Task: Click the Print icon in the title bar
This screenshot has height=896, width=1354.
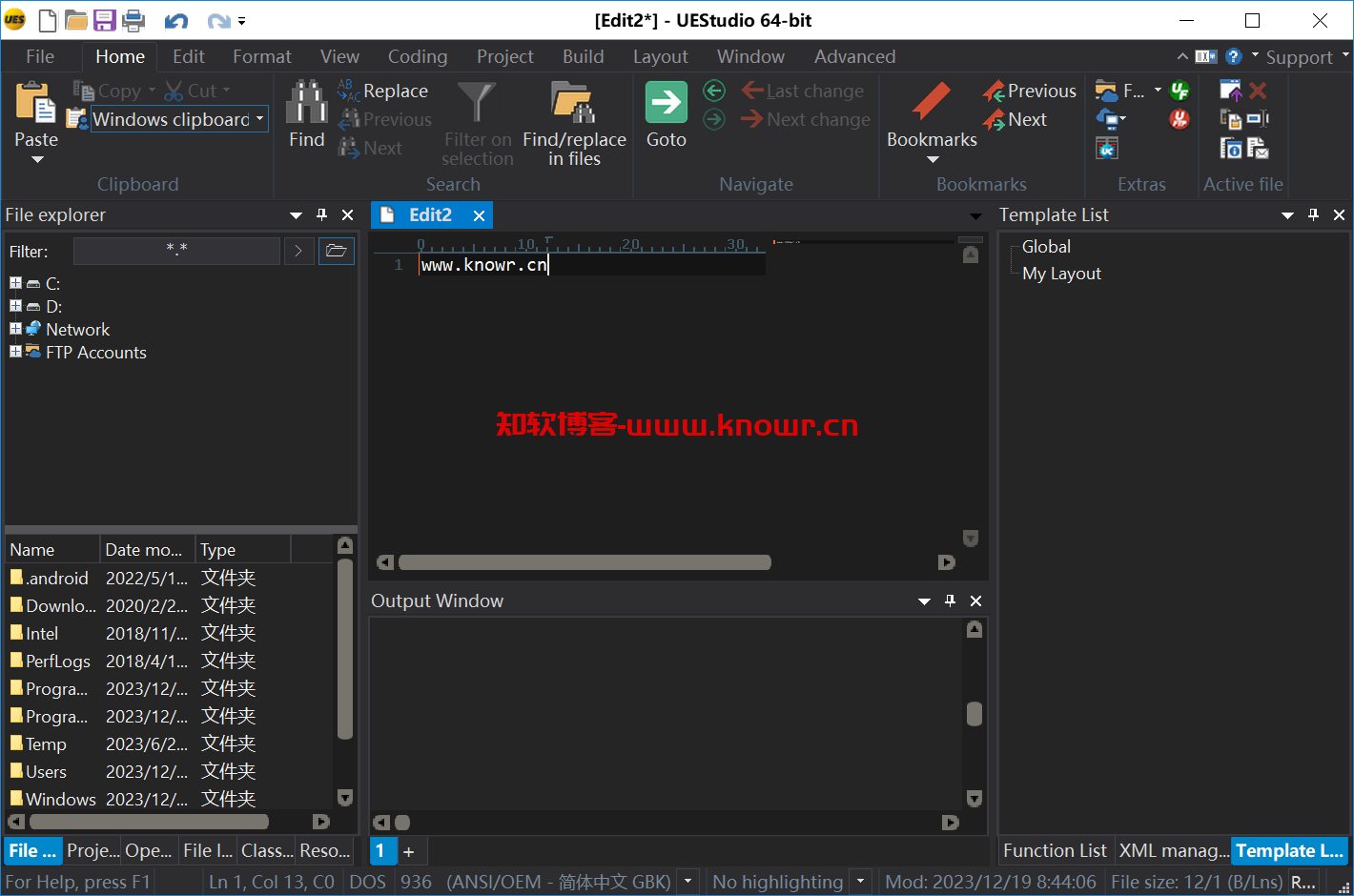Action: coord(133,20)
